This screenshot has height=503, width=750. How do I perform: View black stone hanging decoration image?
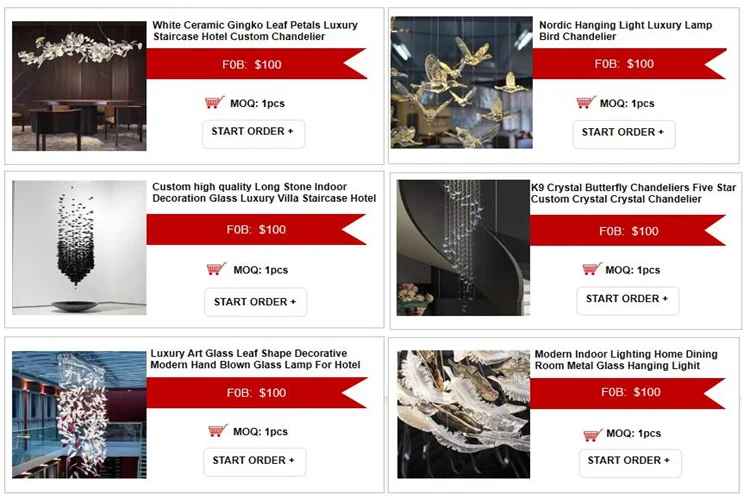click(x=79, y=247)
